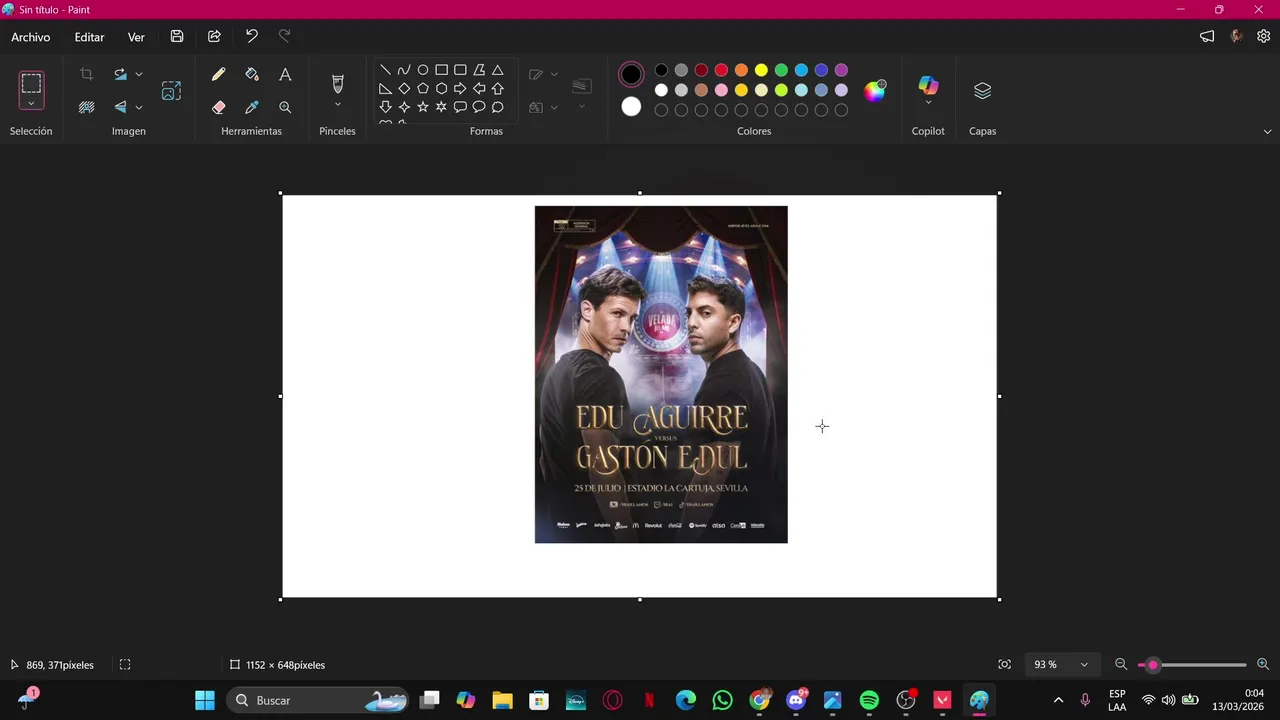This screenshot has width=1280, height=720.
Task: Open Paint Settings gear
Action: point(1264,37)
